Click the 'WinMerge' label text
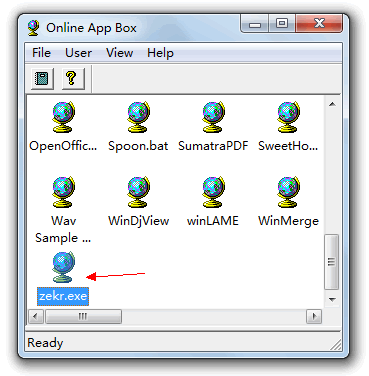The width and height of the screenshot is (369, 376). (288, 221)
